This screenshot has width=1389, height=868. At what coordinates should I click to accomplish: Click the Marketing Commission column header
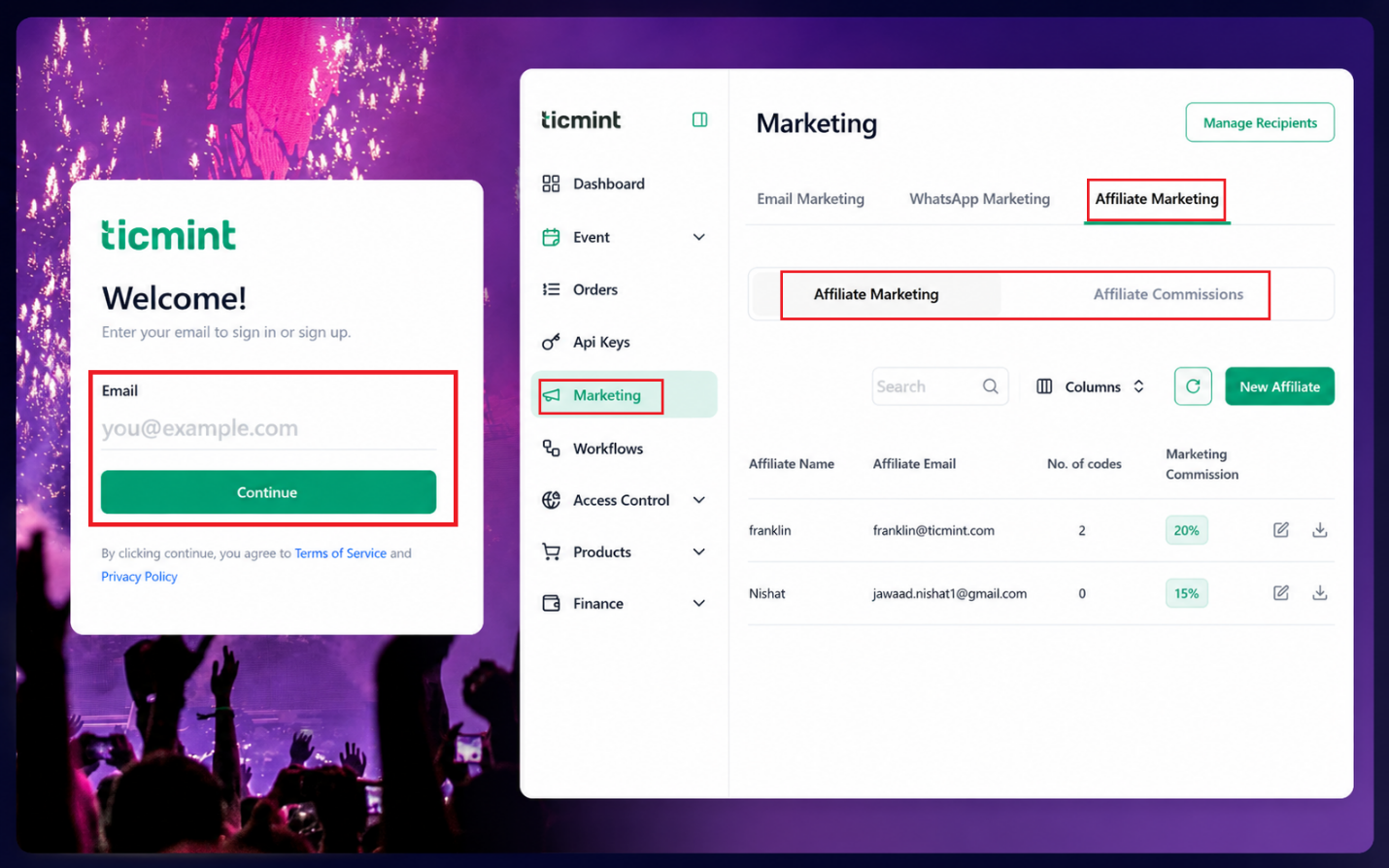click(1202, 464)
